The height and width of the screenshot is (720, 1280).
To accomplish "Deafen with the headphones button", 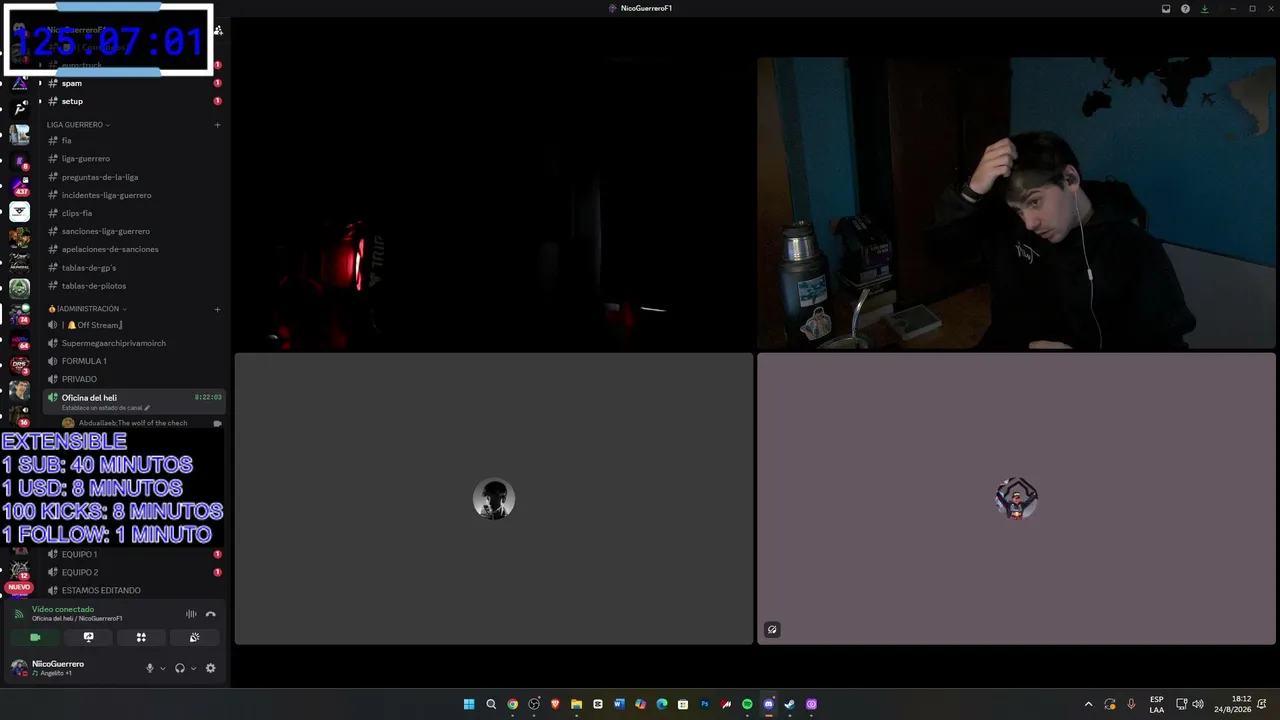I will tap(180, 668).
